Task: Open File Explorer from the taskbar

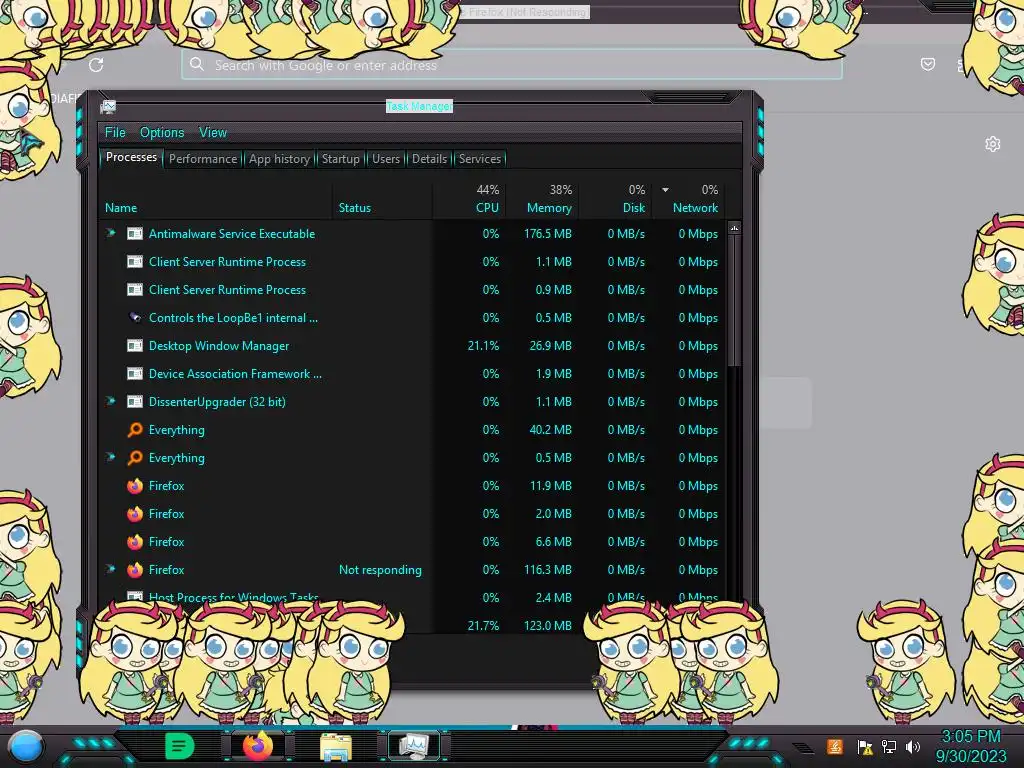Action: 336,746
